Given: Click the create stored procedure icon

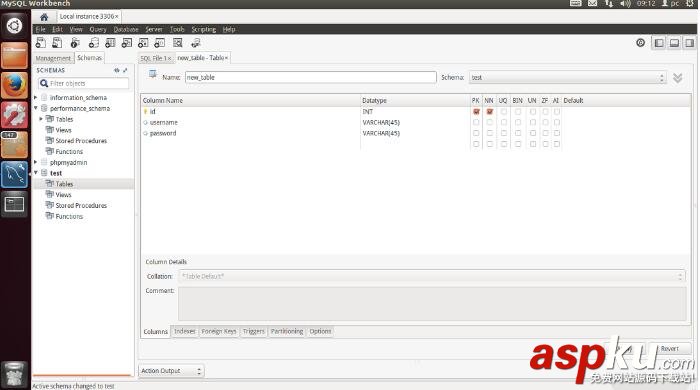Looking at the screenshot, I should click(143, 43).
